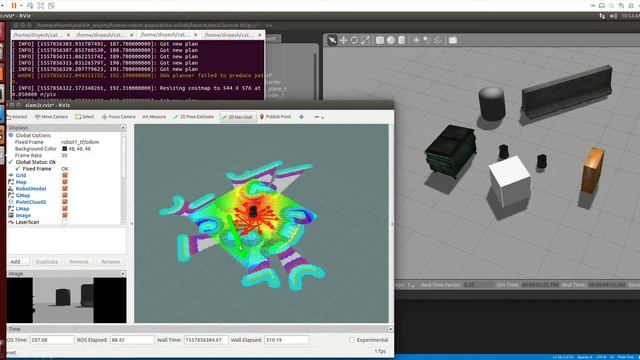Screen dimensions: 640x360
Task: Select the Publish Point tool
Action: (x=276, y=117)
